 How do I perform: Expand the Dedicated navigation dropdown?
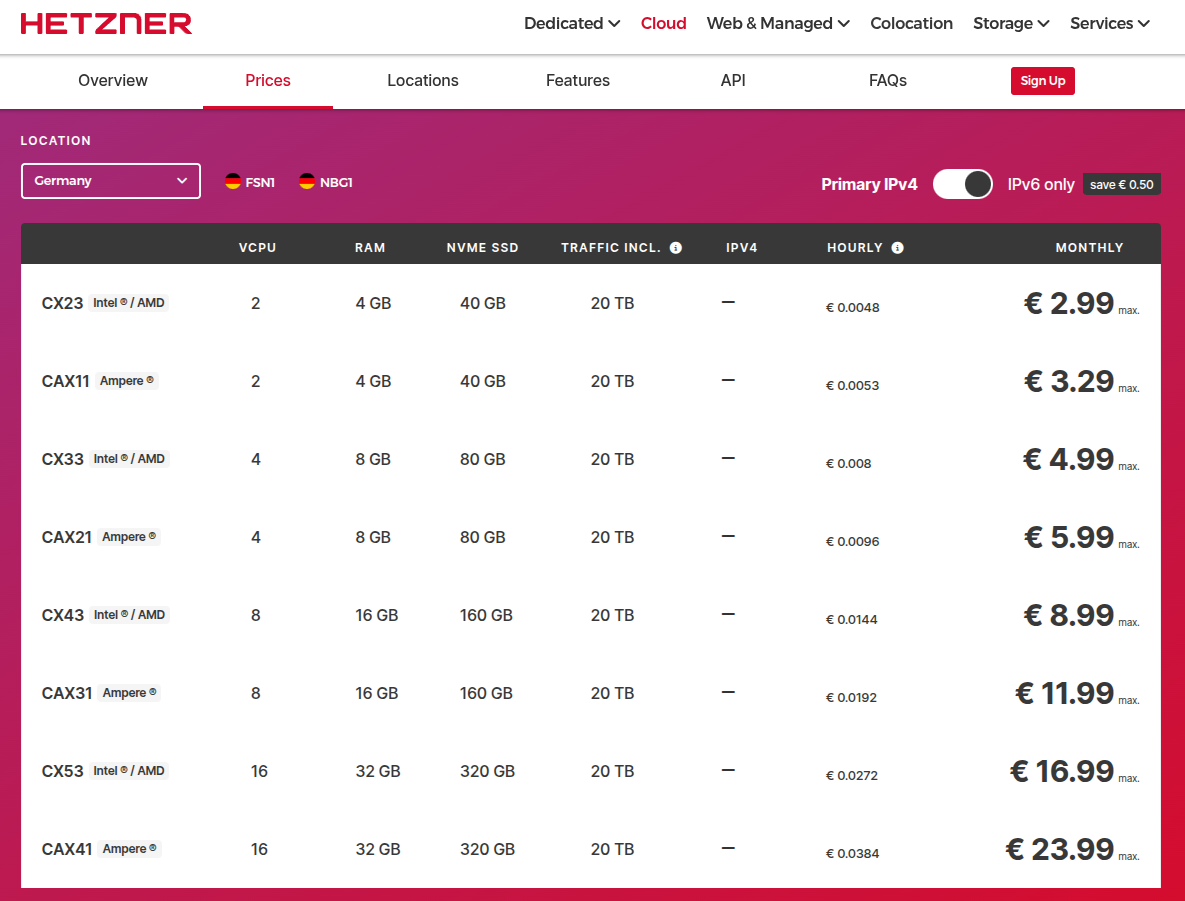pyautogui.click(x=571, y=23)
